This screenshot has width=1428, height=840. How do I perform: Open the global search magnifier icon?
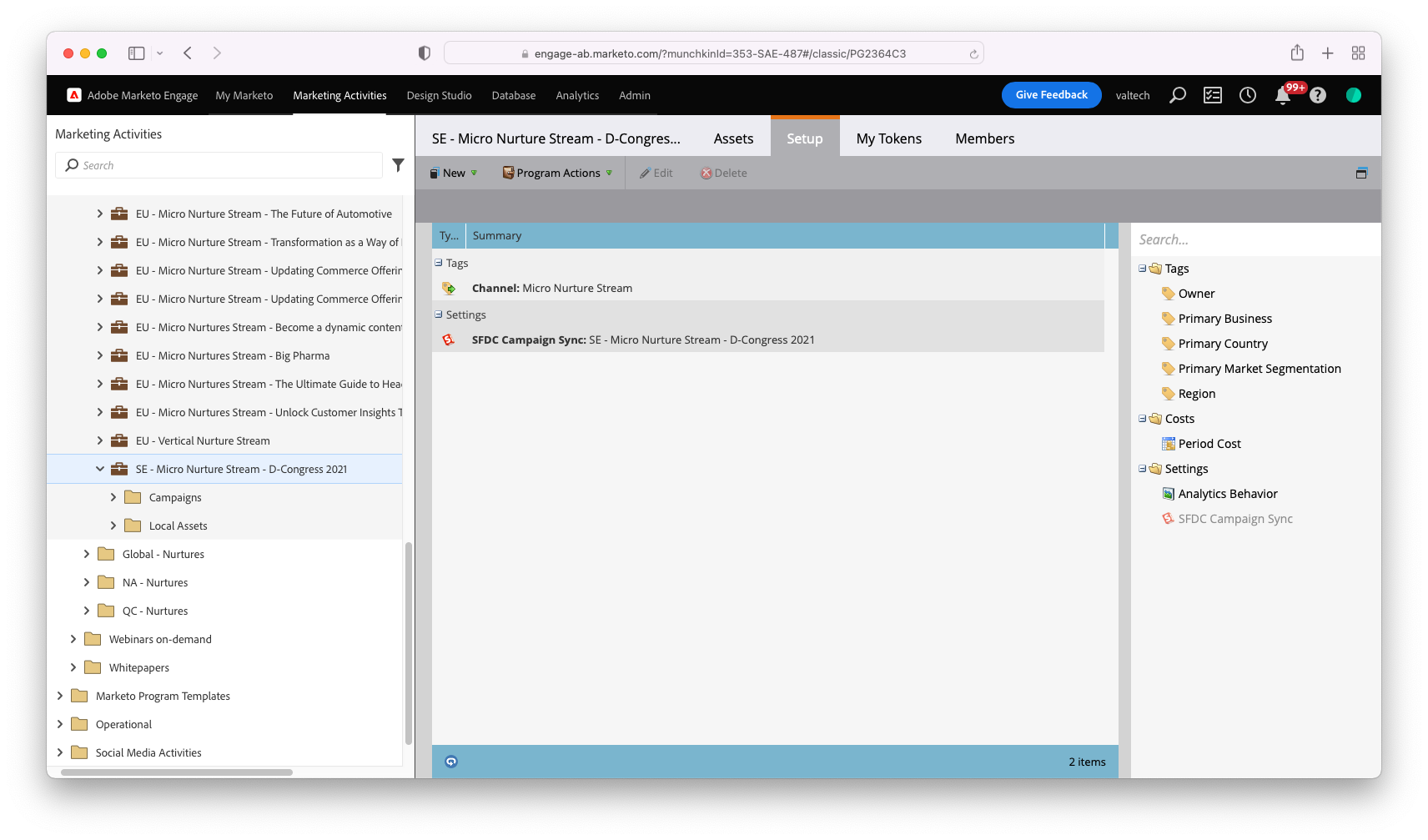coord(1177,95)
